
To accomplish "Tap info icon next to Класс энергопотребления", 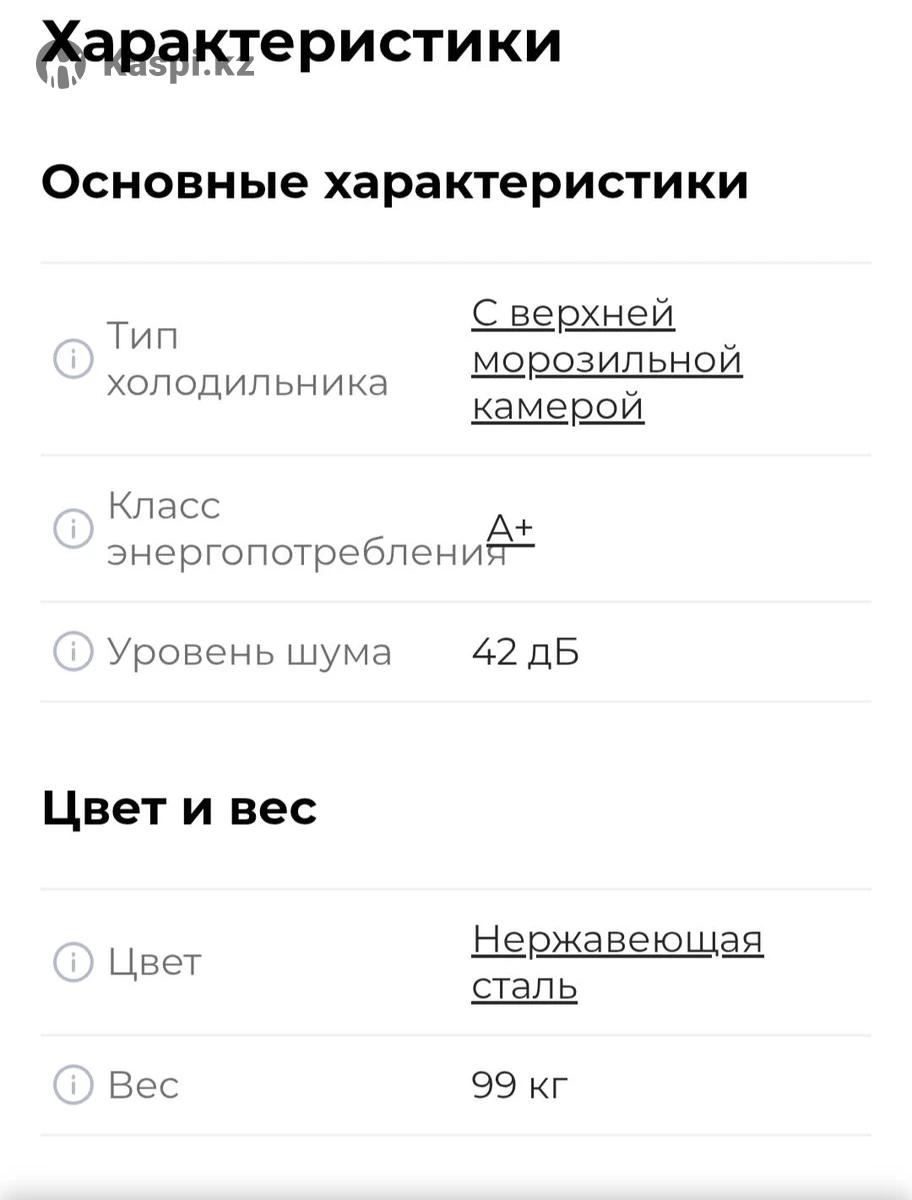I will point(73,528).
